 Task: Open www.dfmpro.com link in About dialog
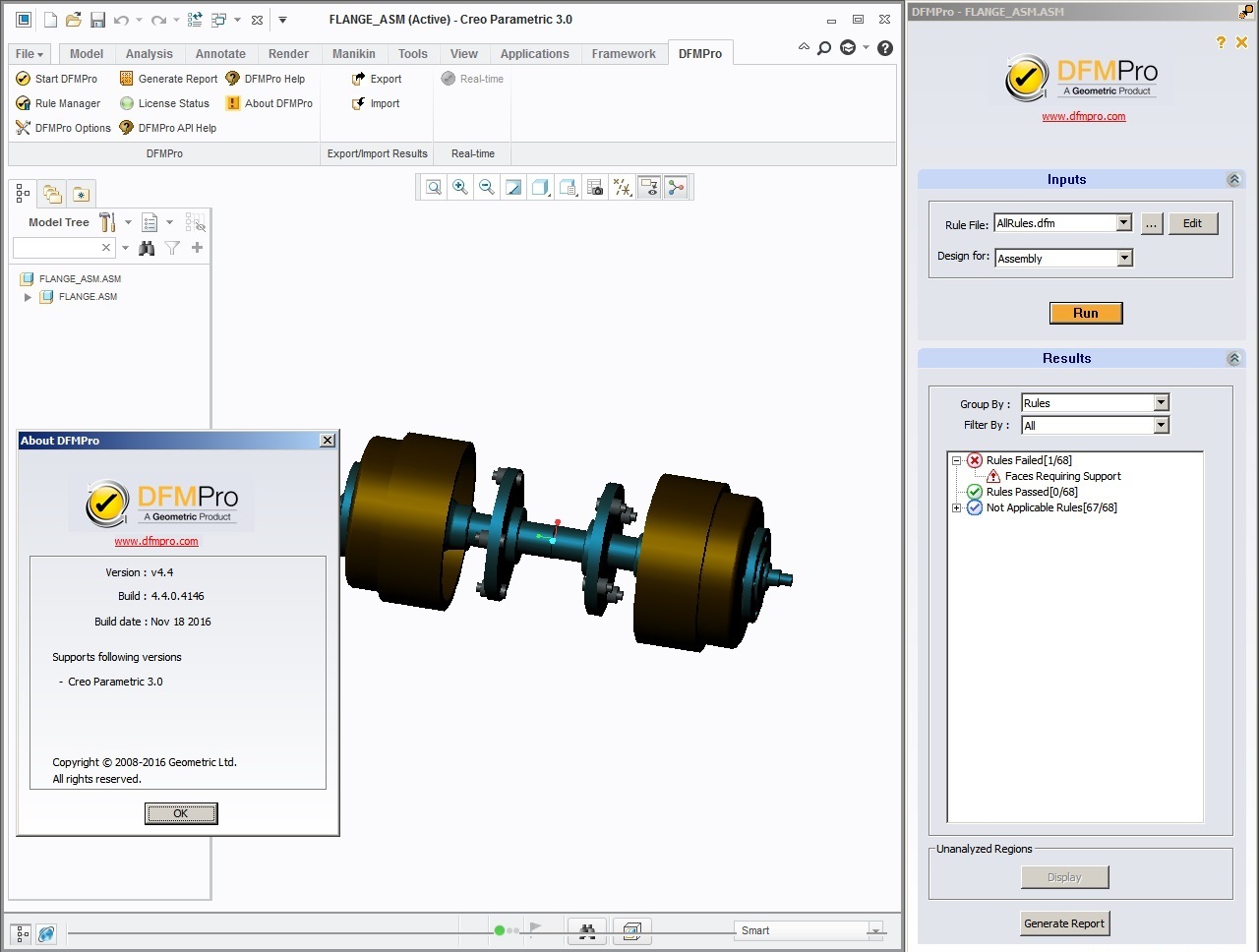click(x=156, y=541)
